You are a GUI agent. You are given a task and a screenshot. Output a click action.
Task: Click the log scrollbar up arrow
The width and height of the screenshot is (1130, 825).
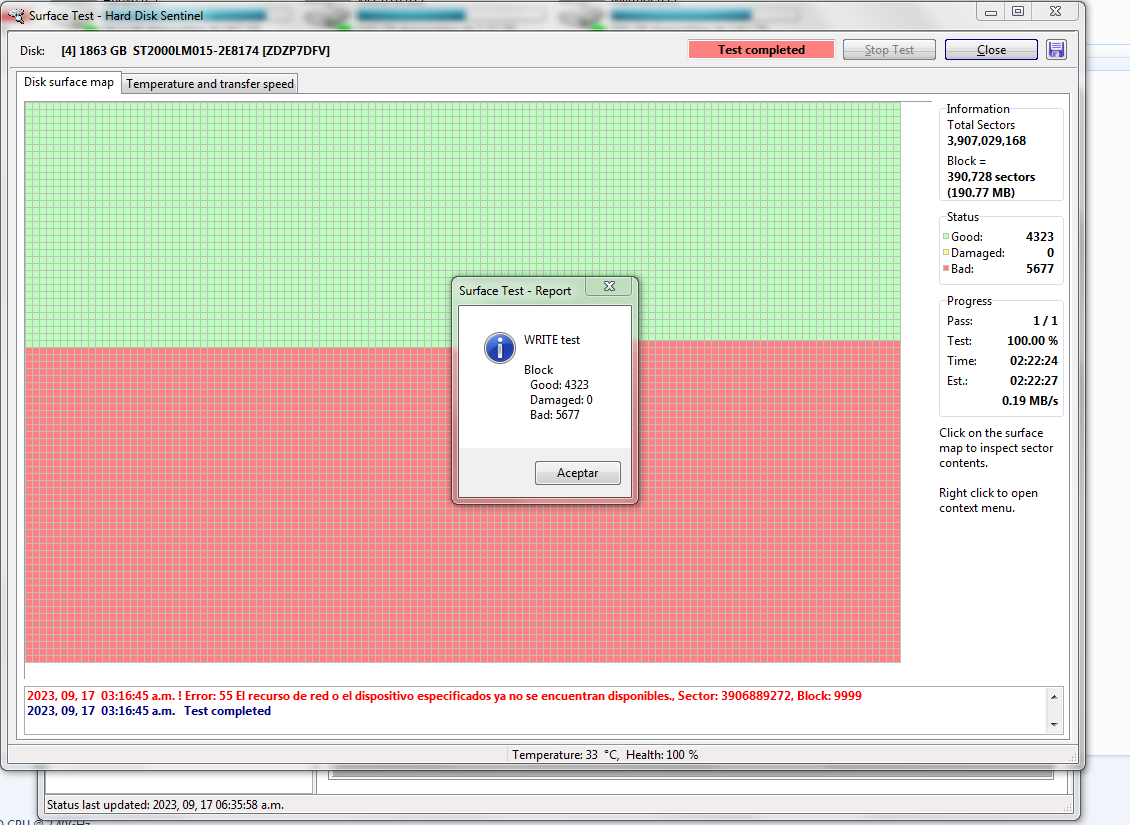coord(1053,696)
